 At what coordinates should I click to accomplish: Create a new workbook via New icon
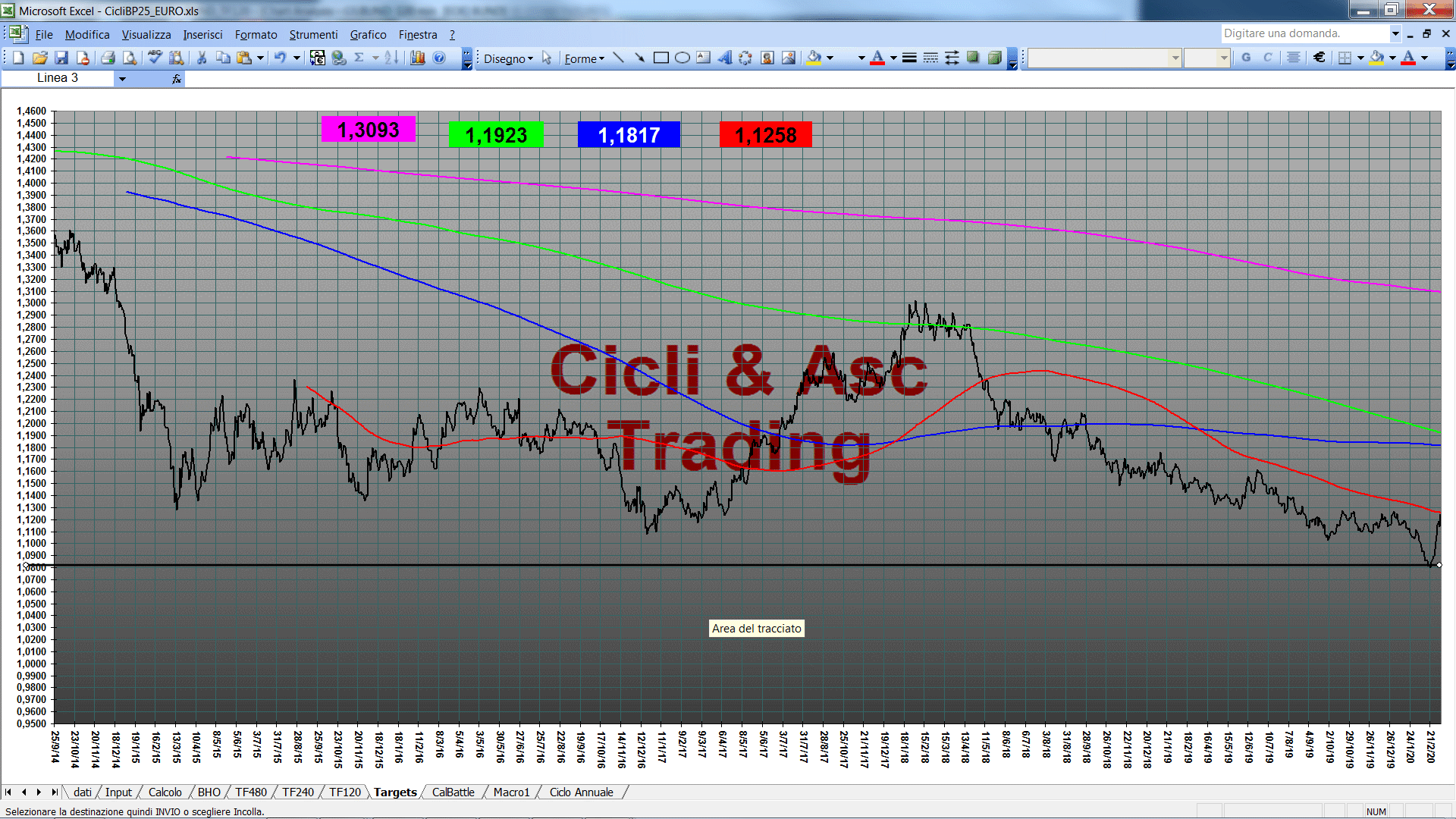pyautogui.click(x=19, y=58)
